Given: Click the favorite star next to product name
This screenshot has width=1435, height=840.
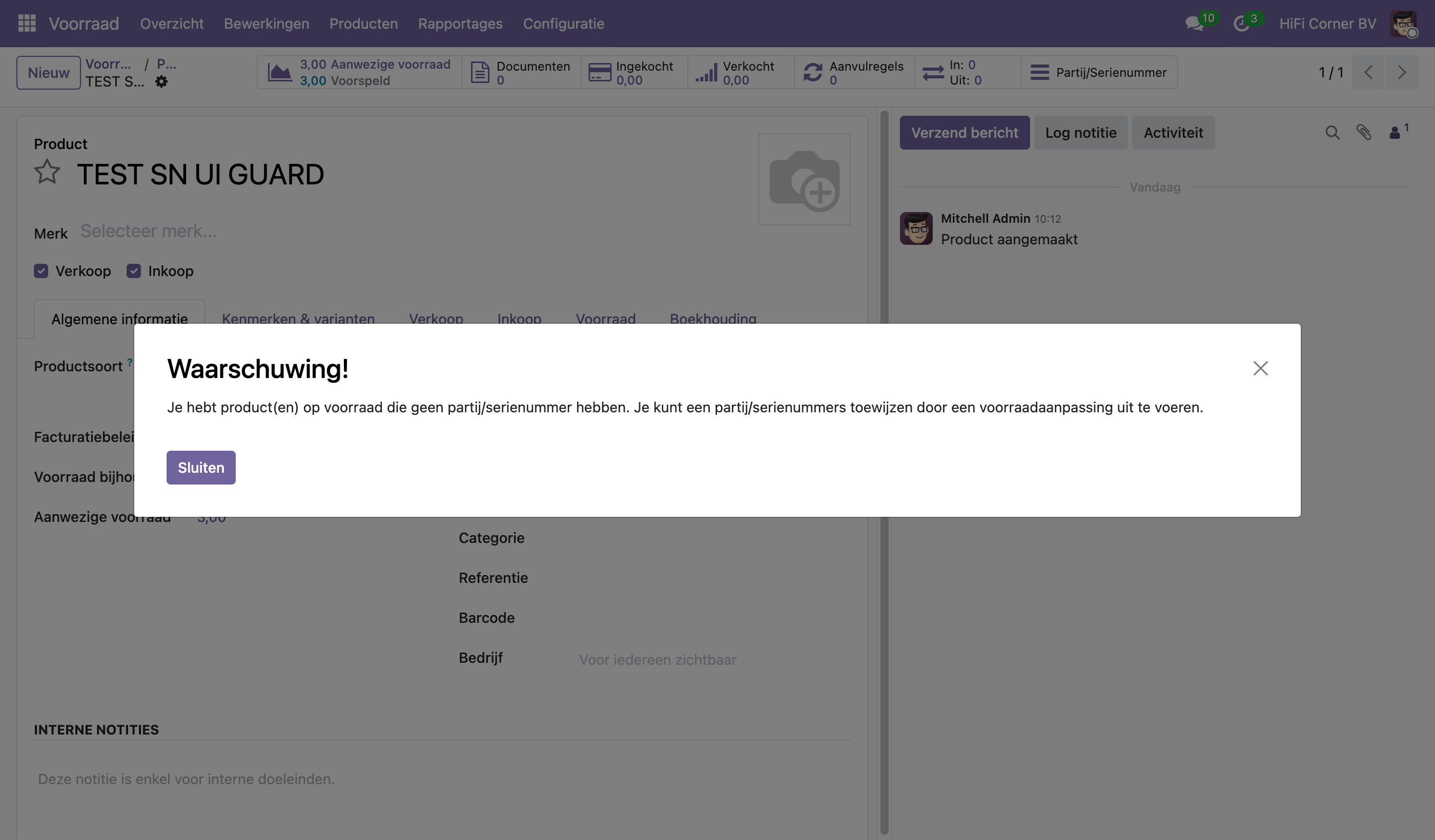Looking at the screenshot, I should click(x=47, y=172).
